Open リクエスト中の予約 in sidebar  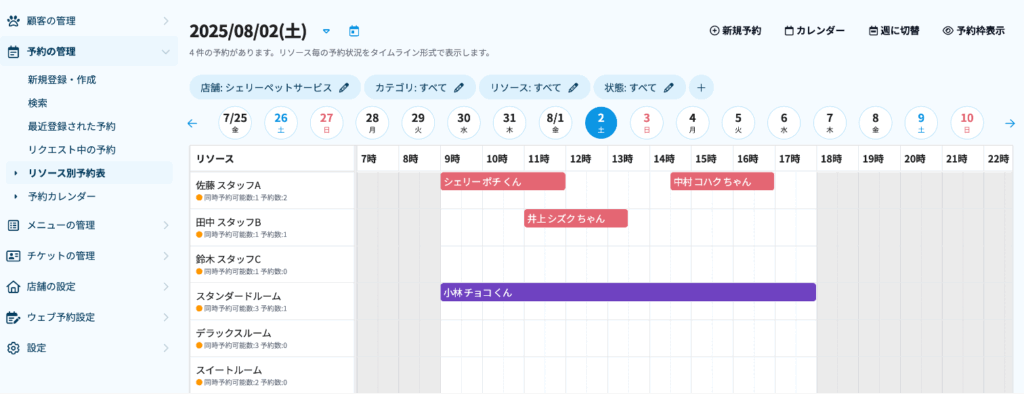[x=72, y=150]
